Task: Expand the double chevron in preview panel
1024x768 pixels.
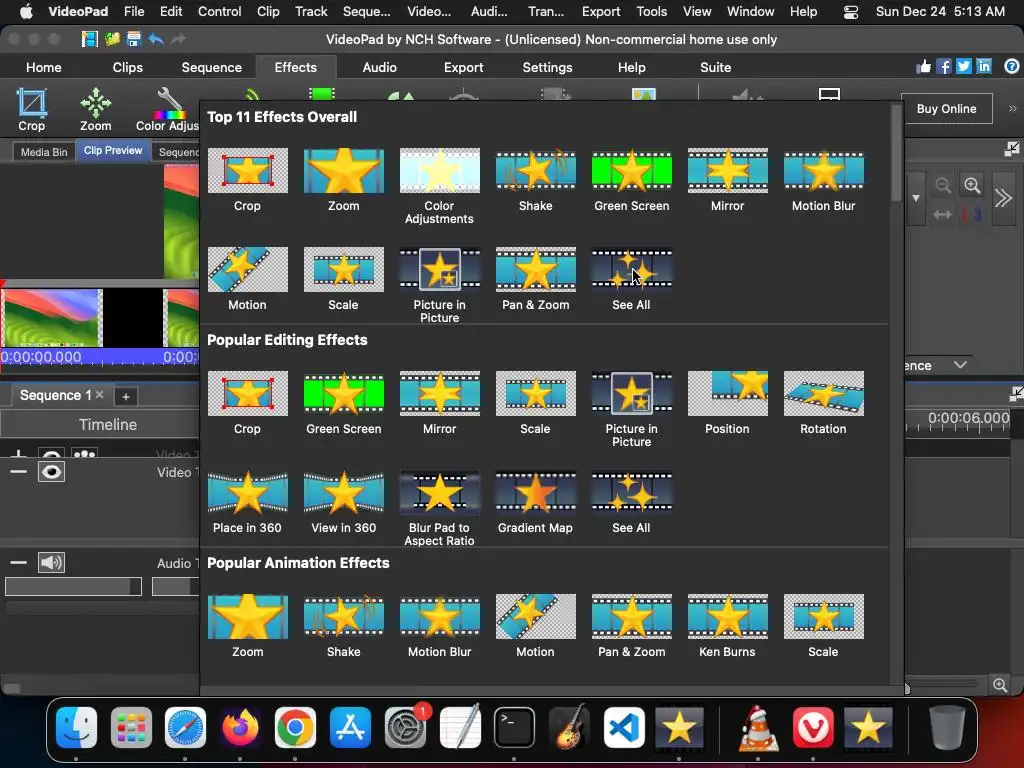Action: click(1003, 198)
